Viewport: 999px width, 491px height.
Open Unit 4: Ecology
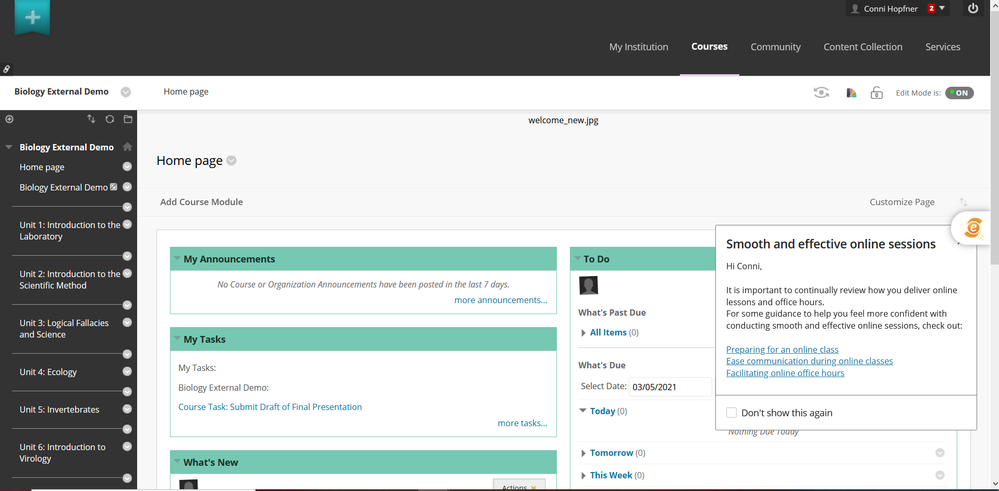48,372
